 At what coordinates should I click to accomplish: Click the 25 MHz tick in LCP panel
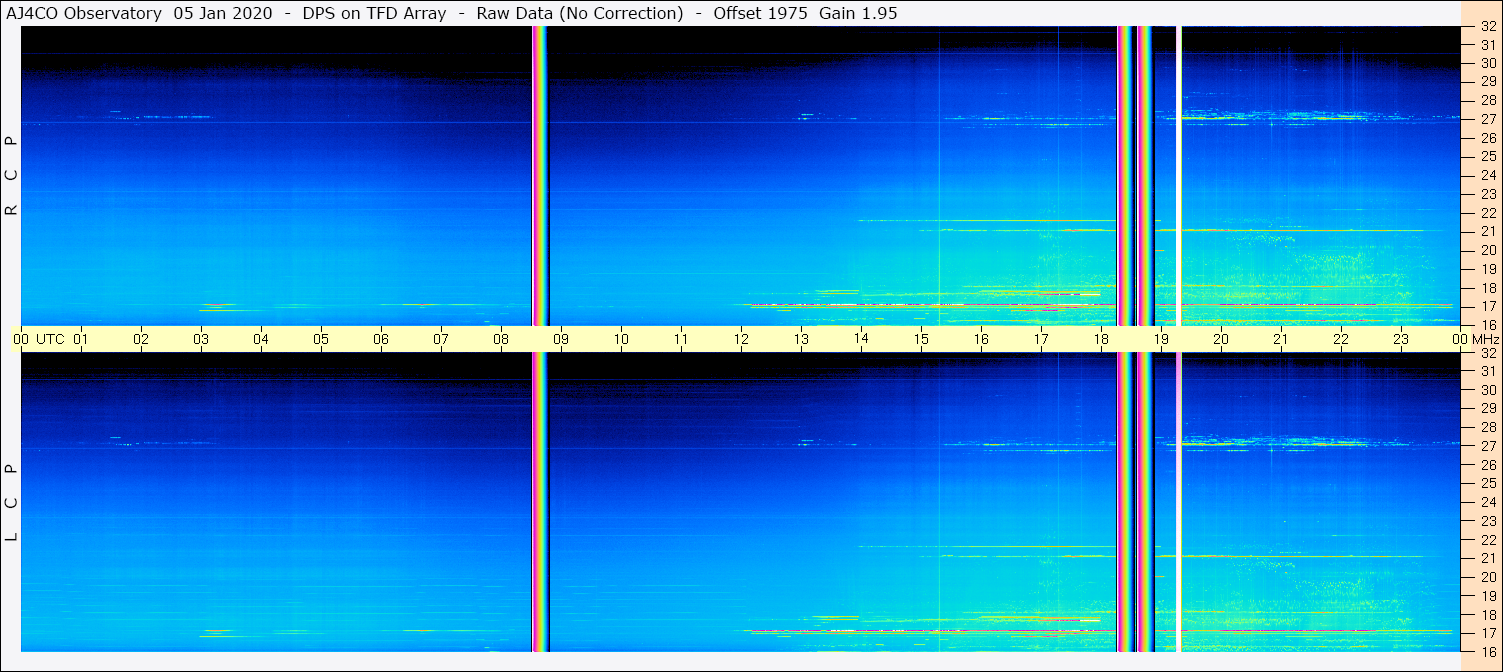(1488, 483)
